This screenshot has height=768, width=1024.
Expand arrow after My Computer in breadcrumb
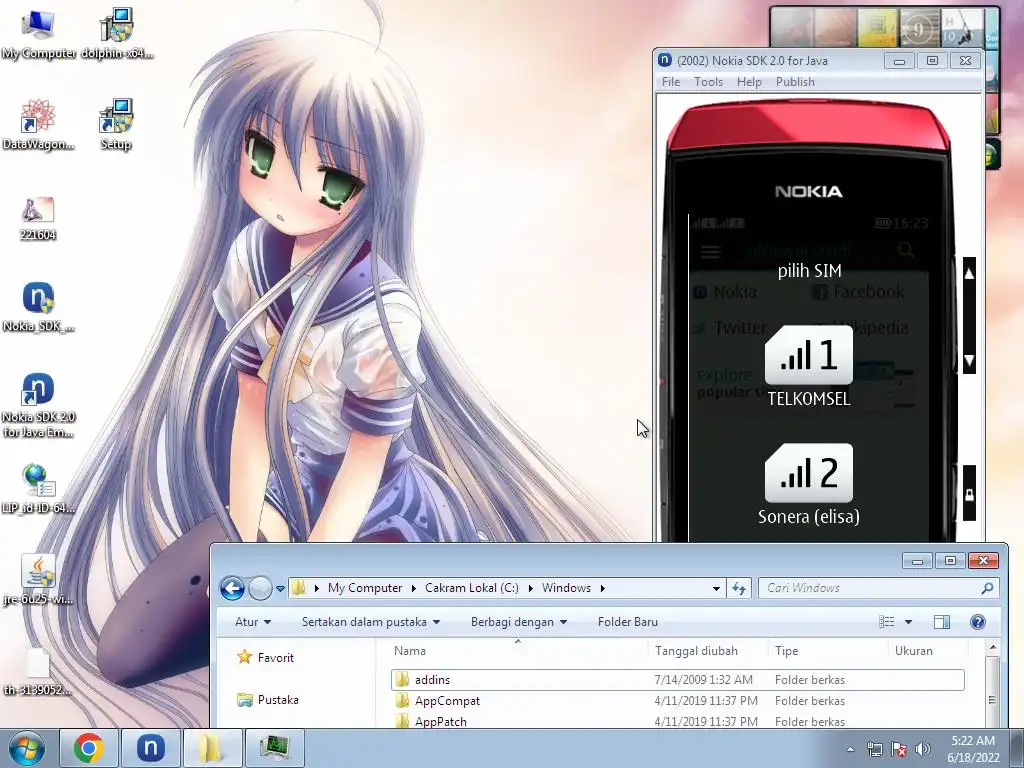click(413, 588)
